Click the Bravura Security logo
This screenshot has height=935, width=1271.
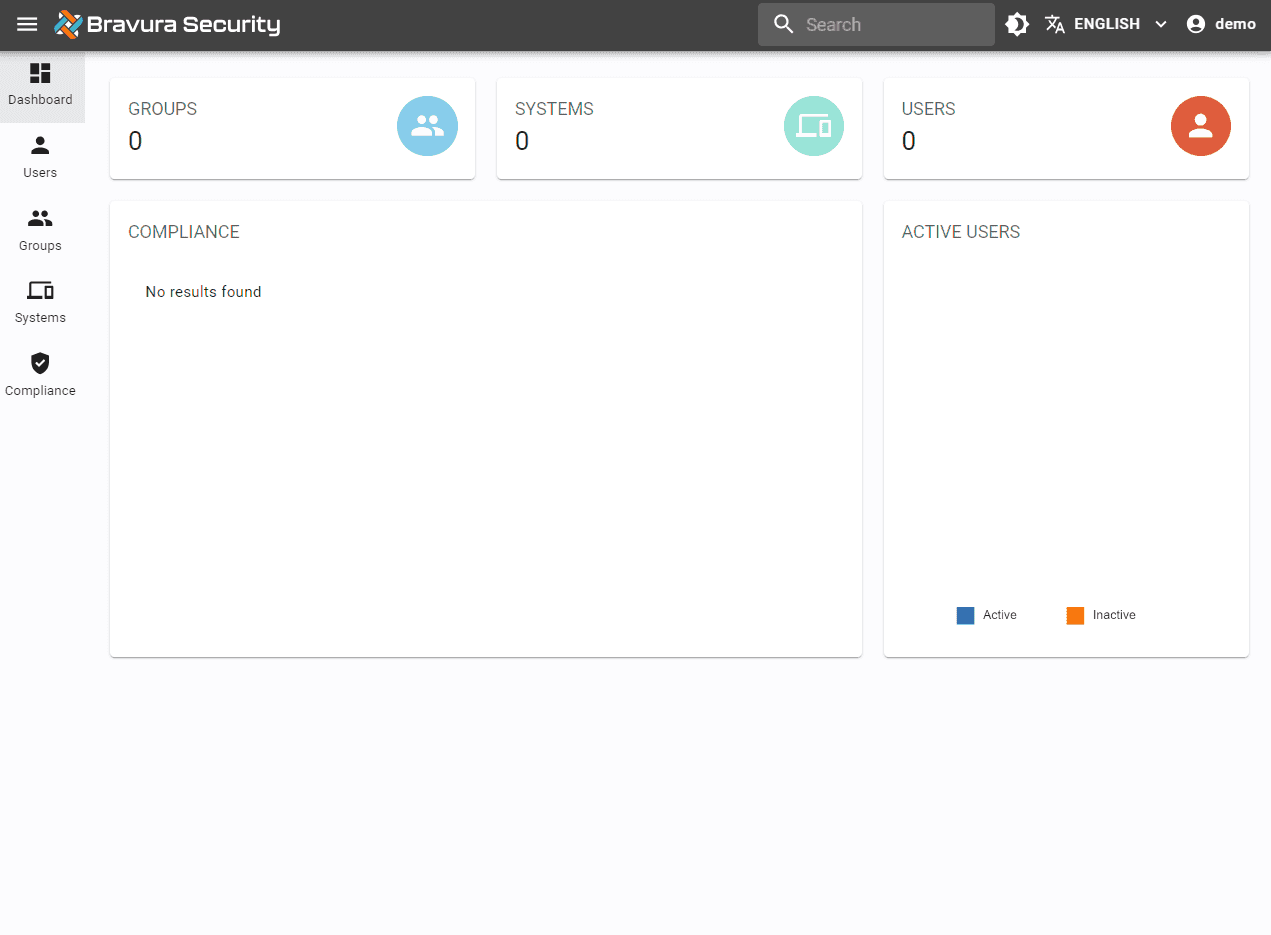168,25
